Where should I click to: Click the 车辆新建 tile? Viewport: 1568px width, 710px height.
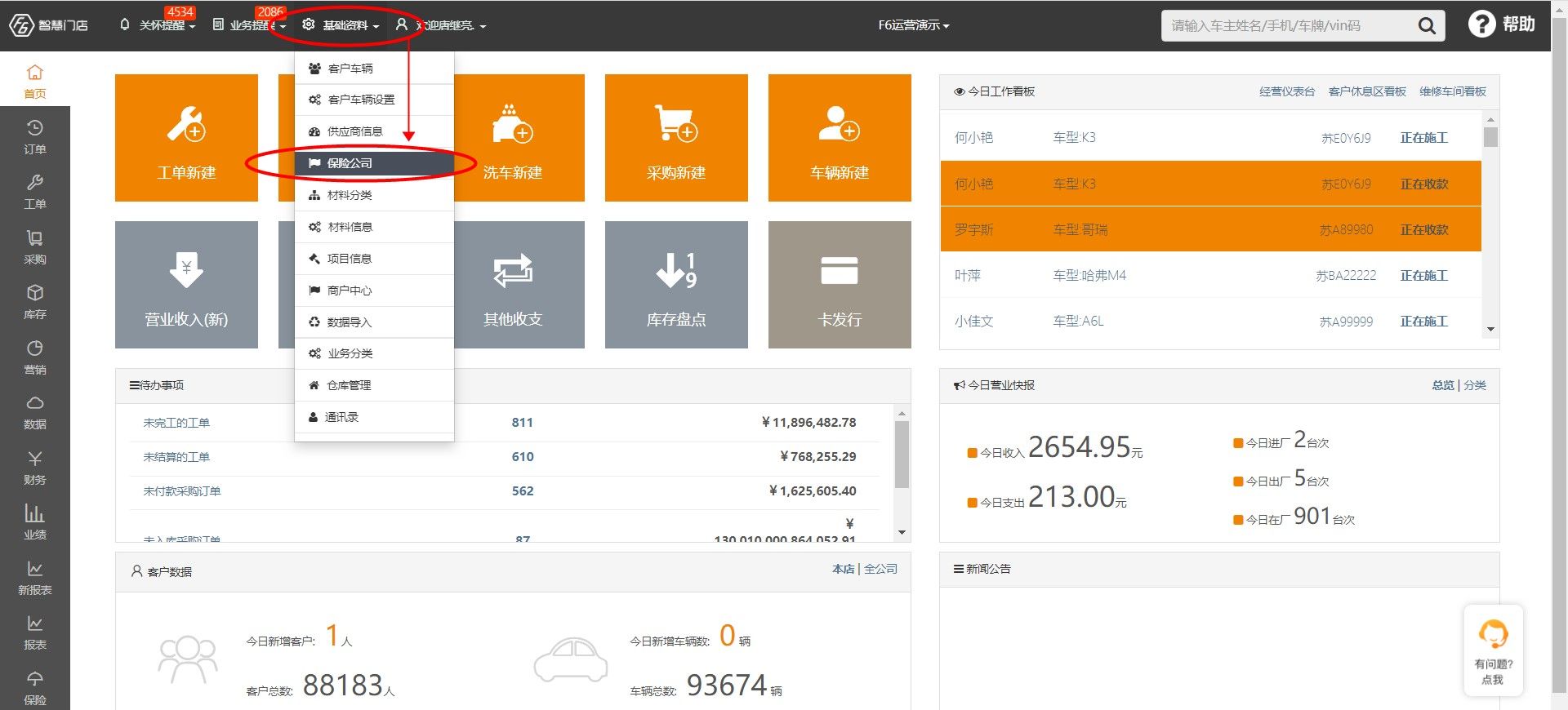coord(840,137)
